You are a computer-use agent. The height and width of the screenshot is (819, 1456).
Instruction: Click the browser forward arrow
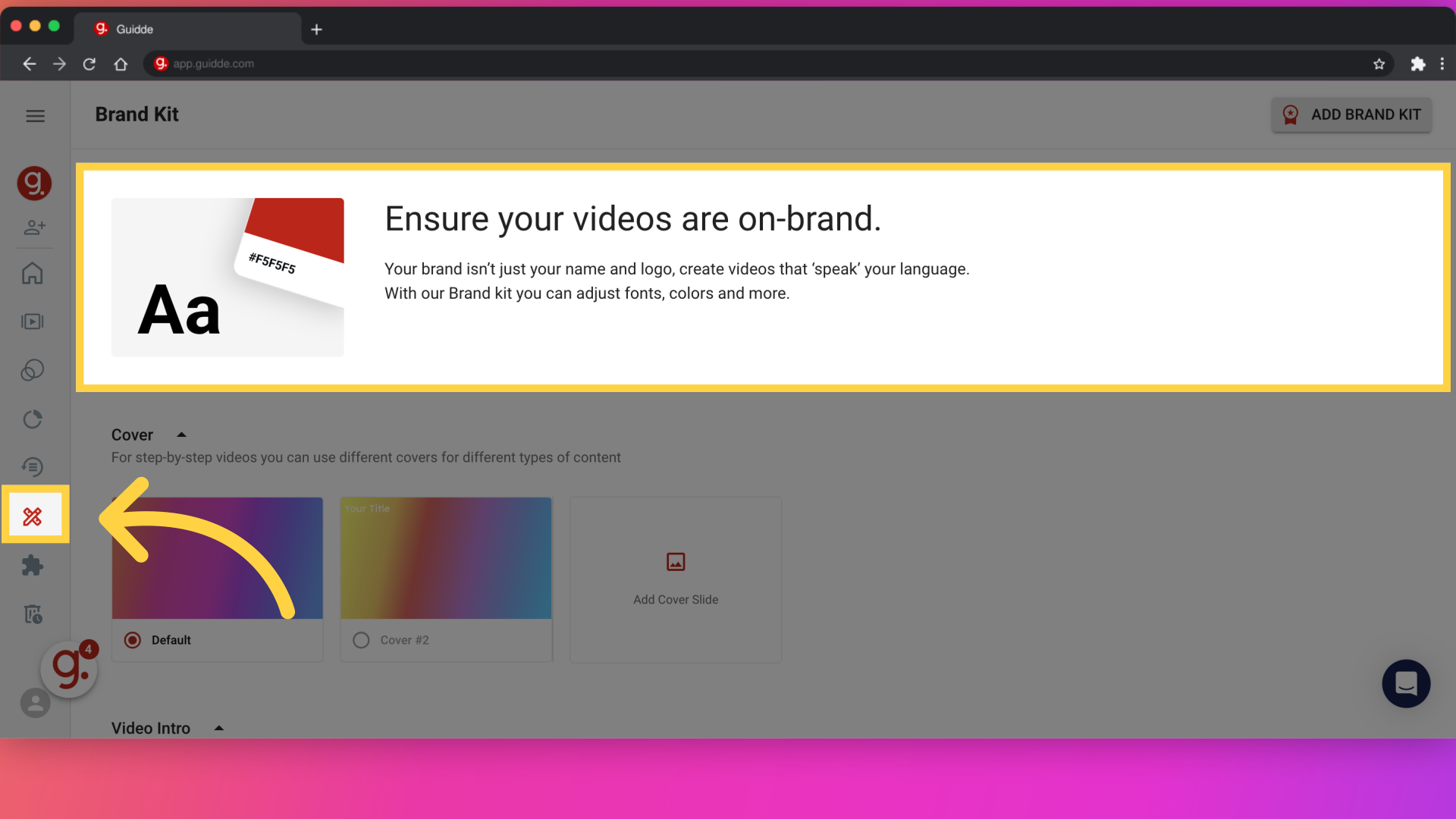pos(59,64)
